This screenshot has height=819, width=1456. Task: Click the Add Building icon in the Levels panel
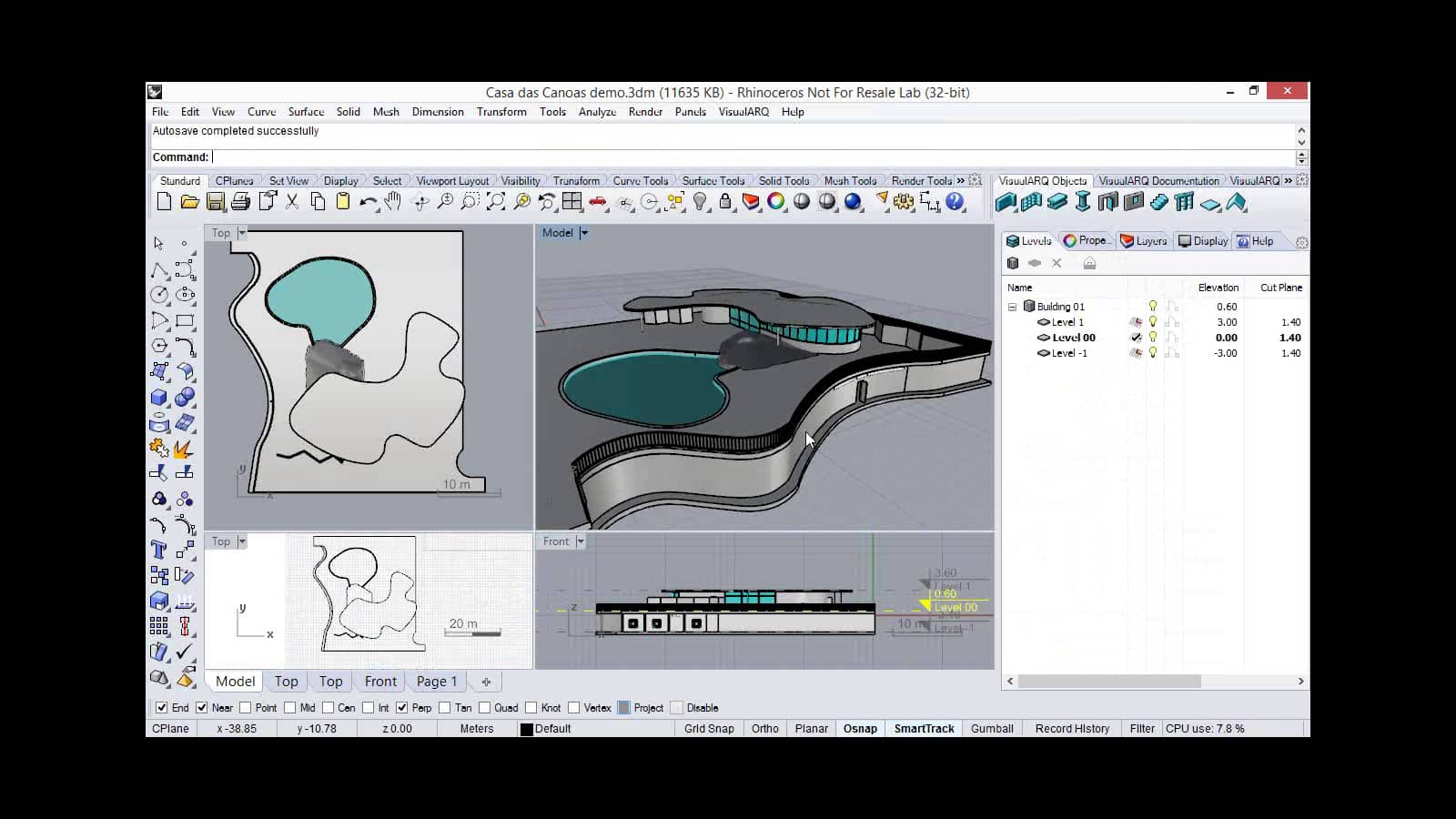tap(1013, 263)
